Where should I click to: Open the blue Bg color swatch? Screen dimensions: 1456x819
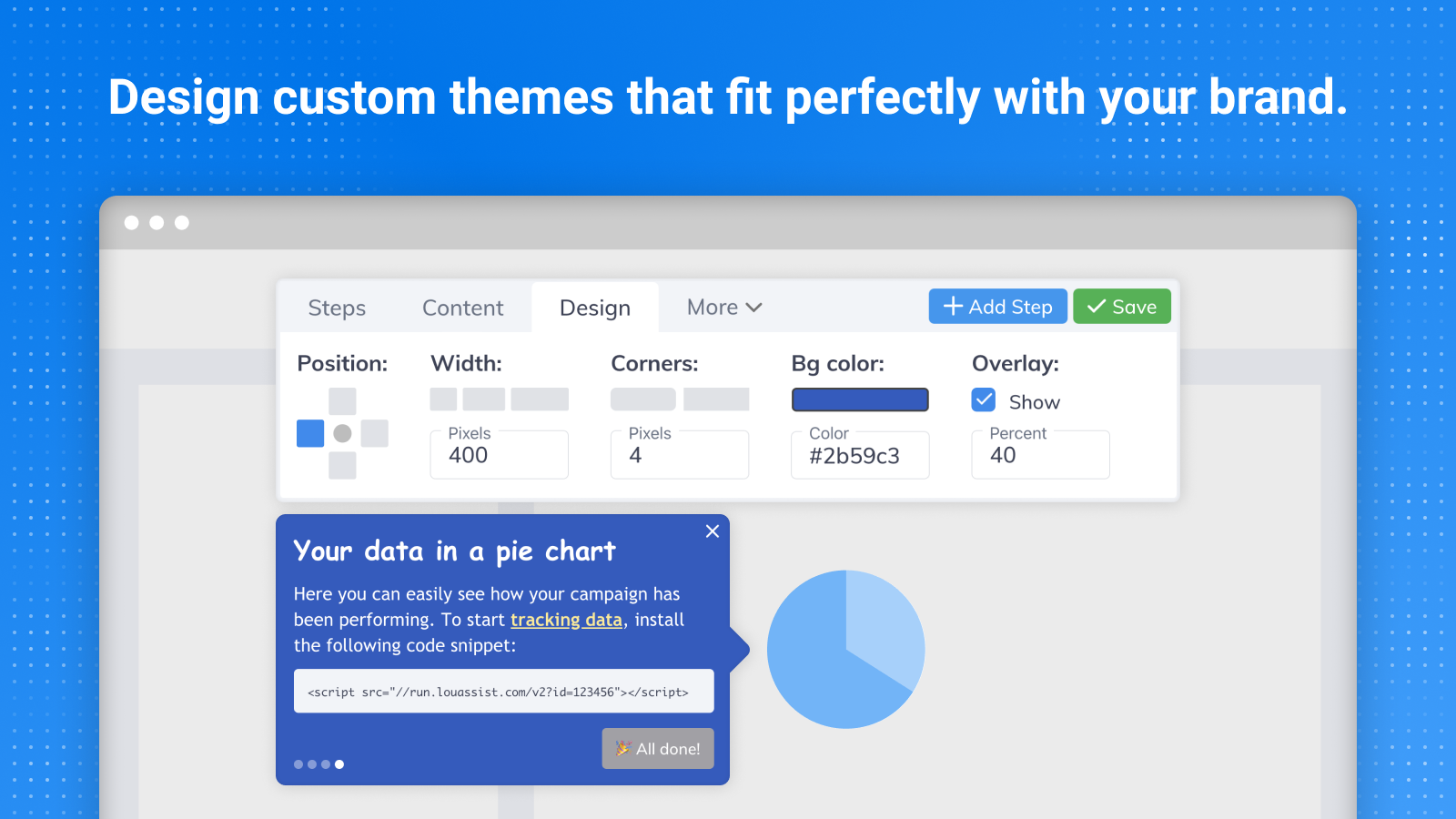(860, 399)
